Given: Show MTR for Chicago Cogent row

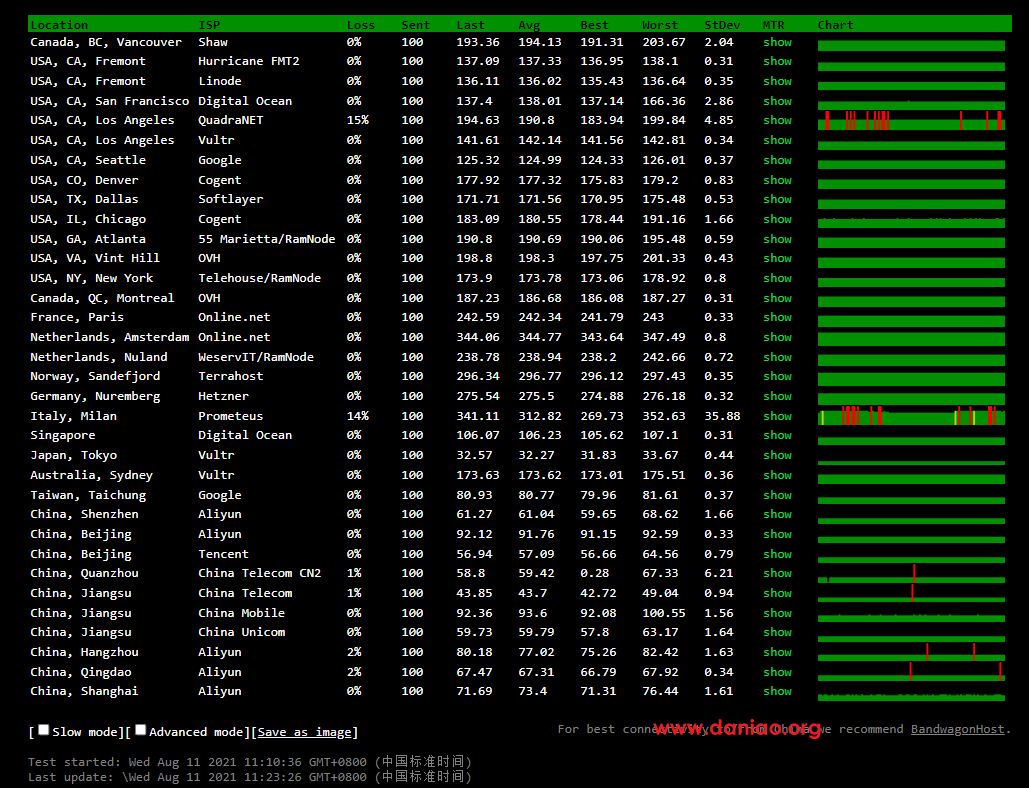Looking at the screenshot, I should click(x=778, y=219).
